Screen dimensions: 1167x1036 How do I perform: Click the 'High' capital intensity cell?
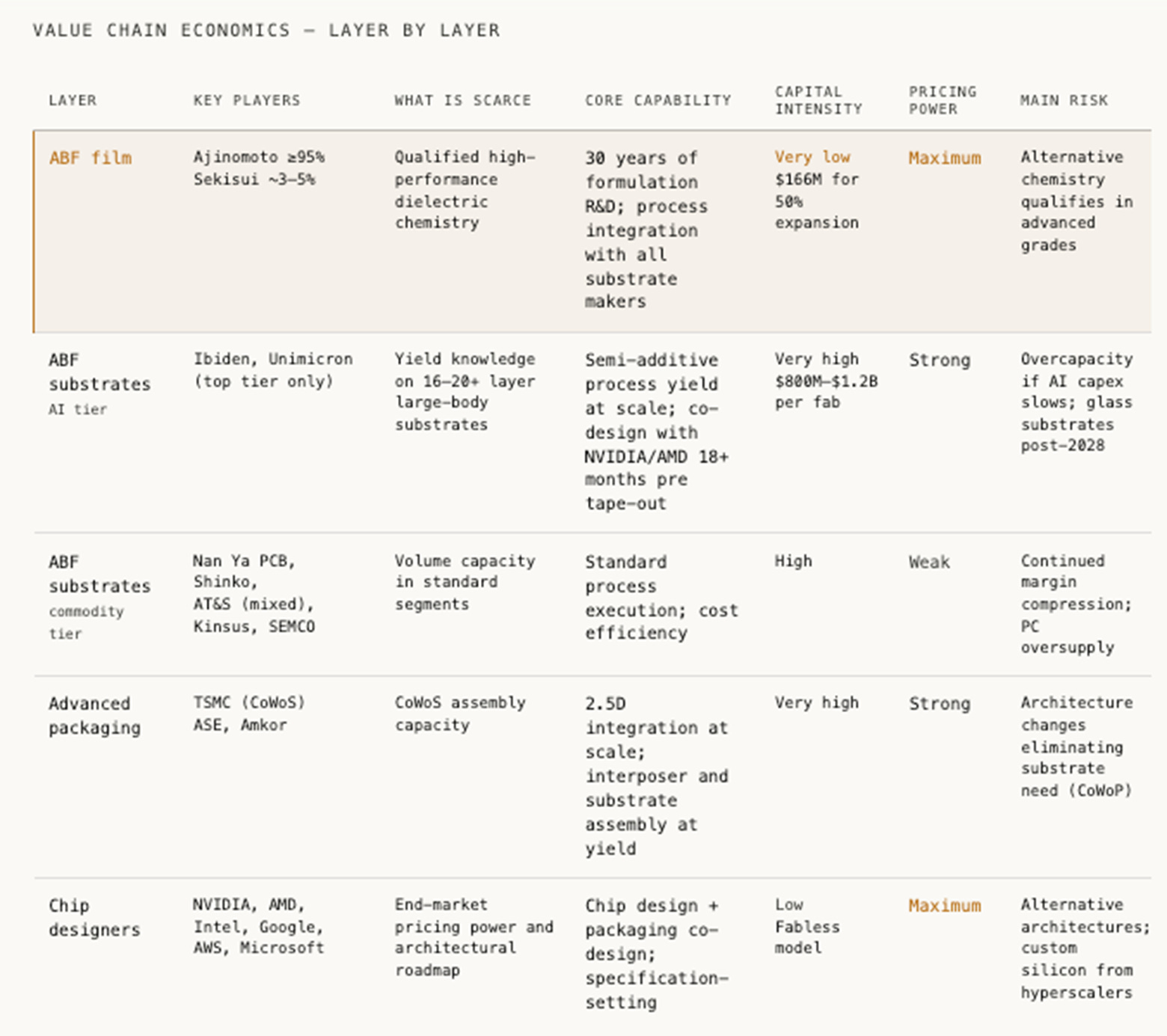(793, 561)
